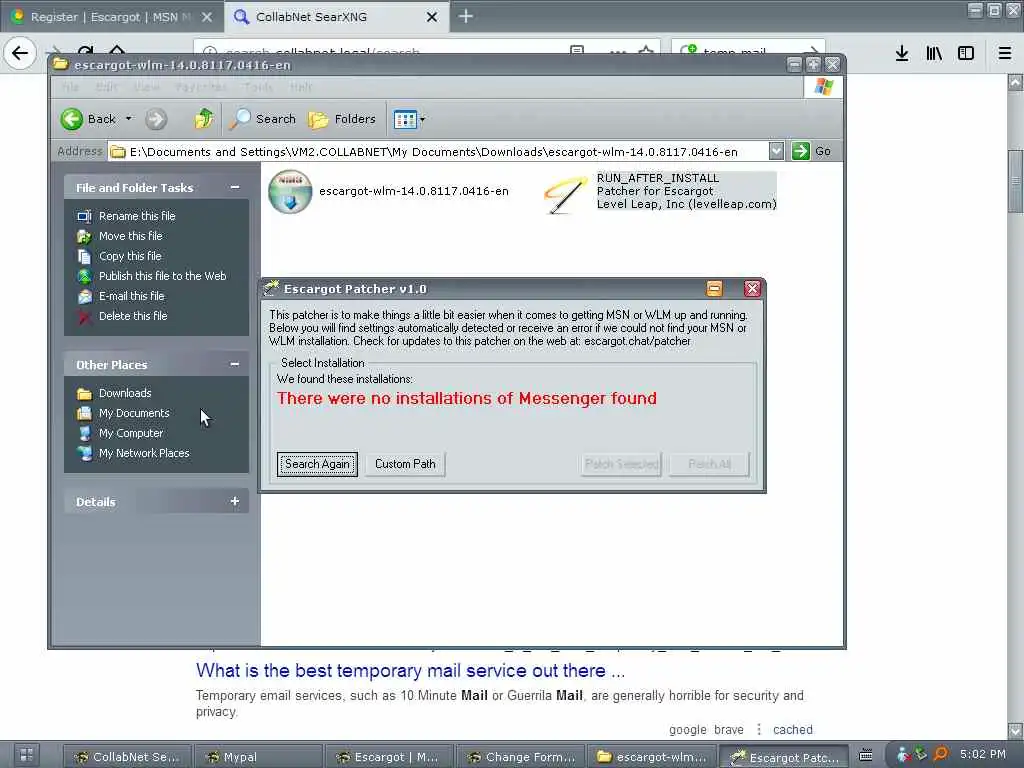Minimize the Escargot Patcher dialog
Viewport: 1024px width, 768px height.
tap(714, 289)
